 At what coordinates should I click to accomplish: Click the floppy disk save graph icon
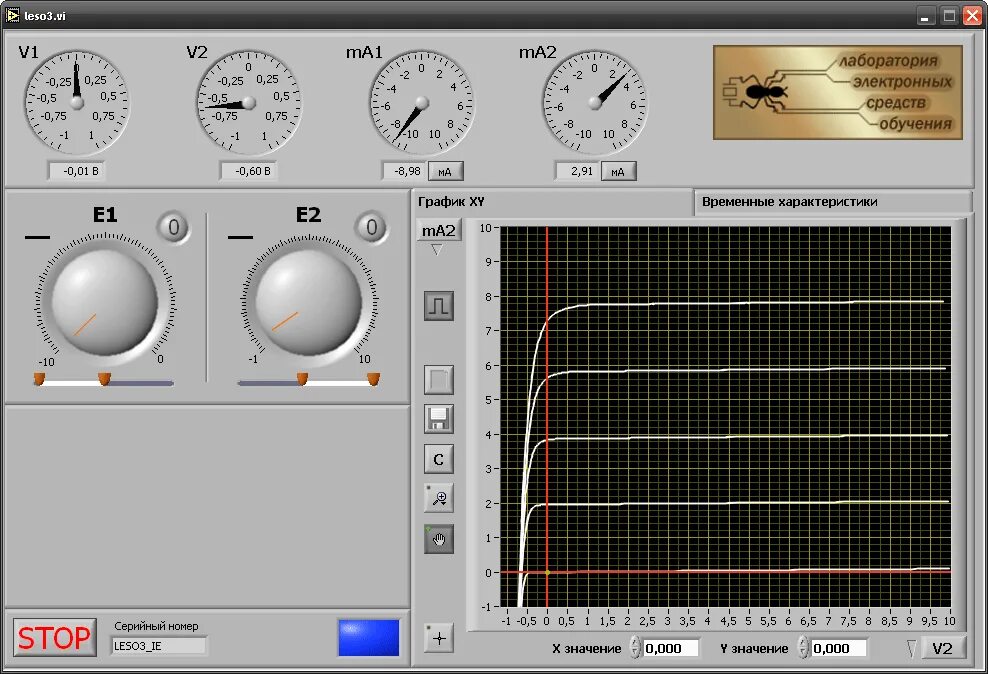point(439,419)
